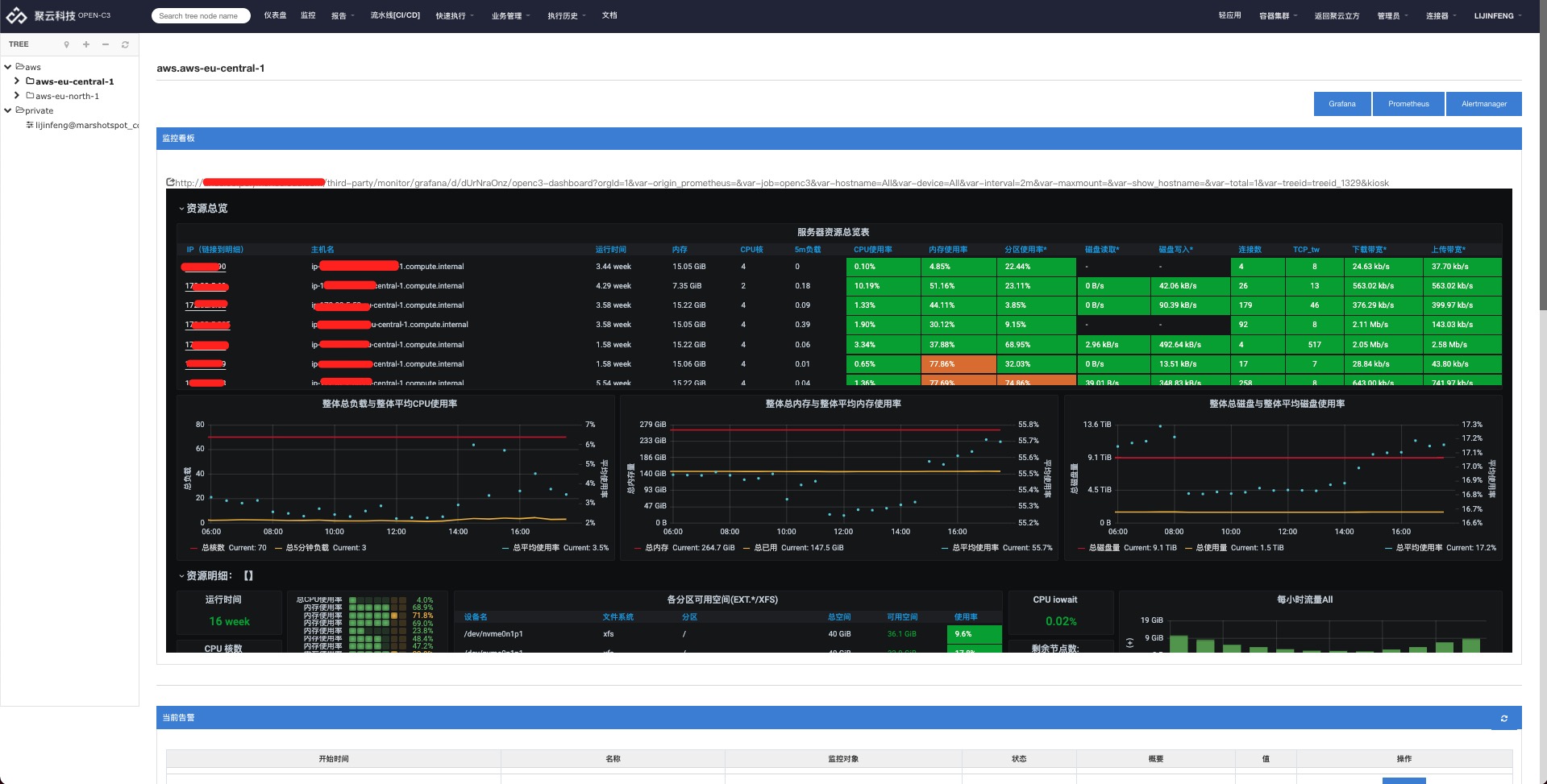Click 返回聚云立方 in top navigation
This screenshot has width=1547, height=784.
pyautogui.click(x=1337, y=15)
